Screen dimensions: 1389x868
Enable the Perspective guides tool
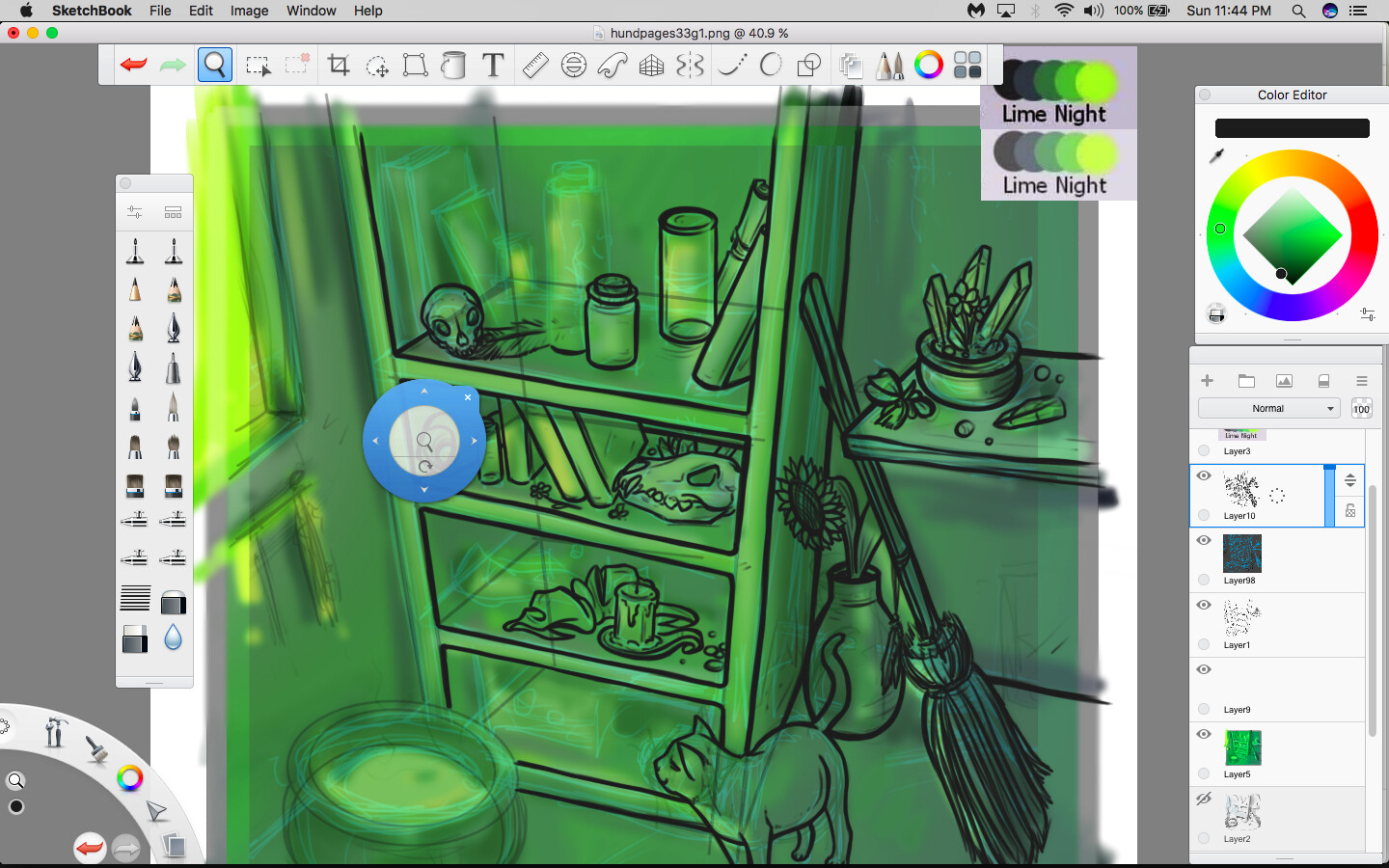(651, 65)
